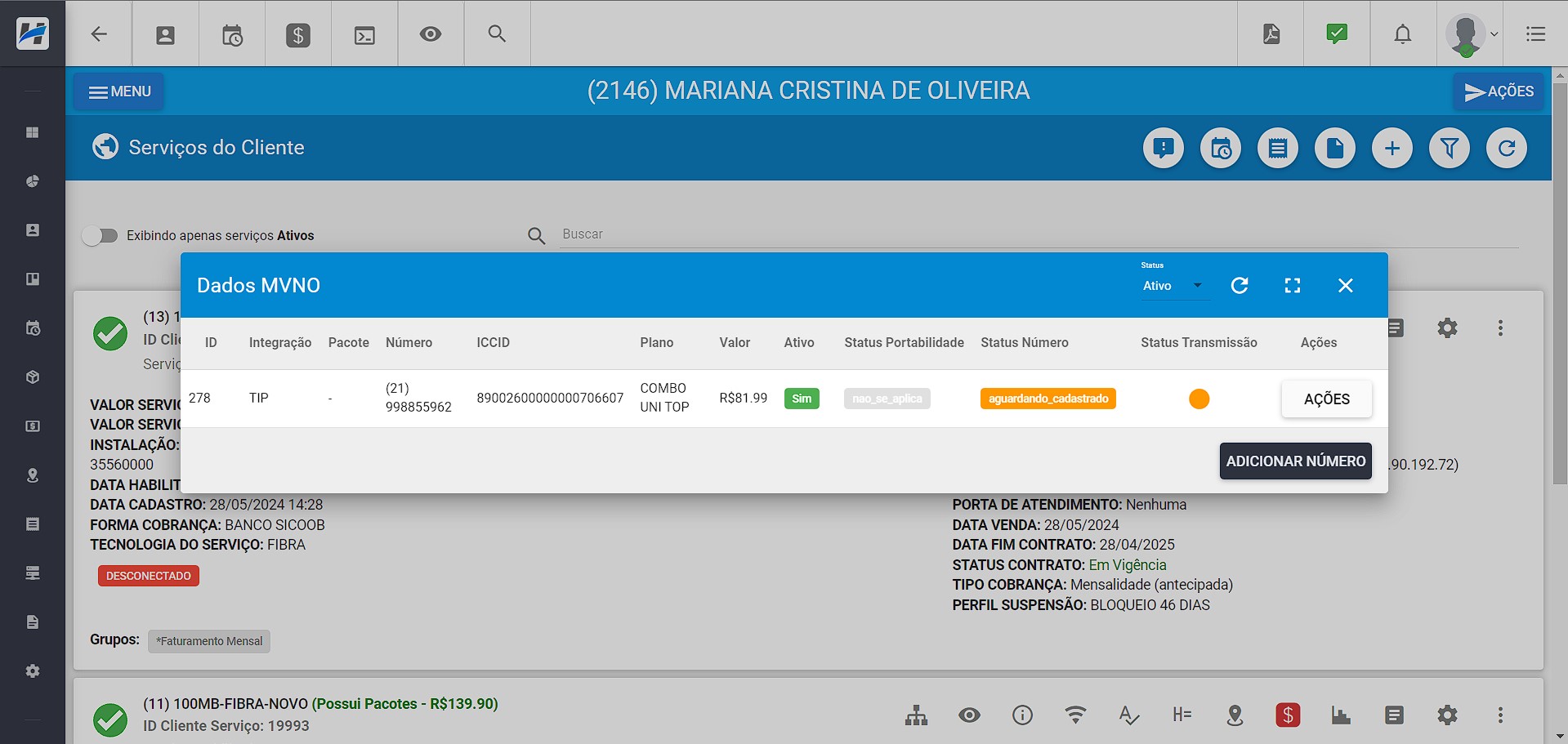Expand the user avatar menu
Viewport: 1568px width, 744px height.
tap(1472, 34)
